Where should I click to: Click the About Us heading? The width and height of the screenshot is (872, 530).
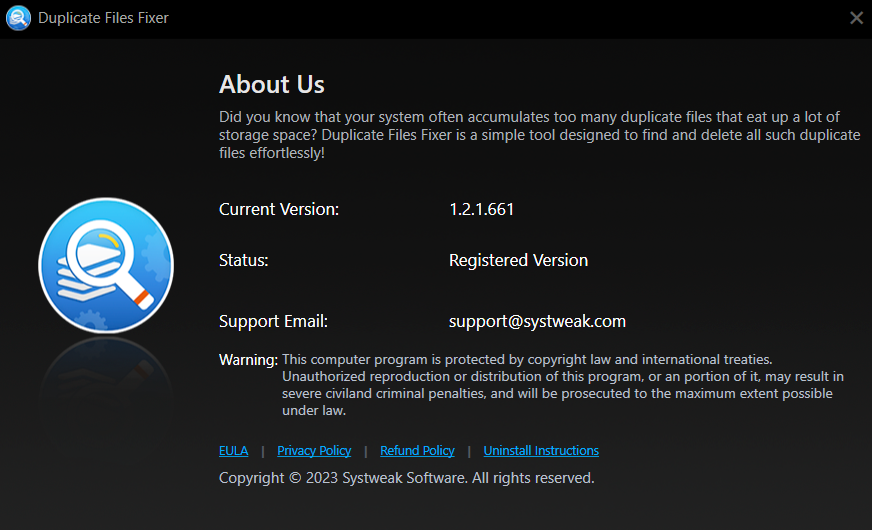coord(272,85)
